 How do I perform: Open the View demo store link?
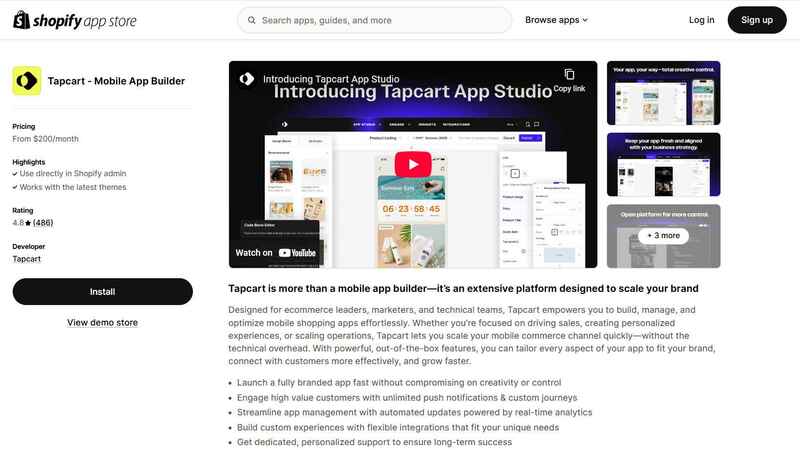point(102,322)
